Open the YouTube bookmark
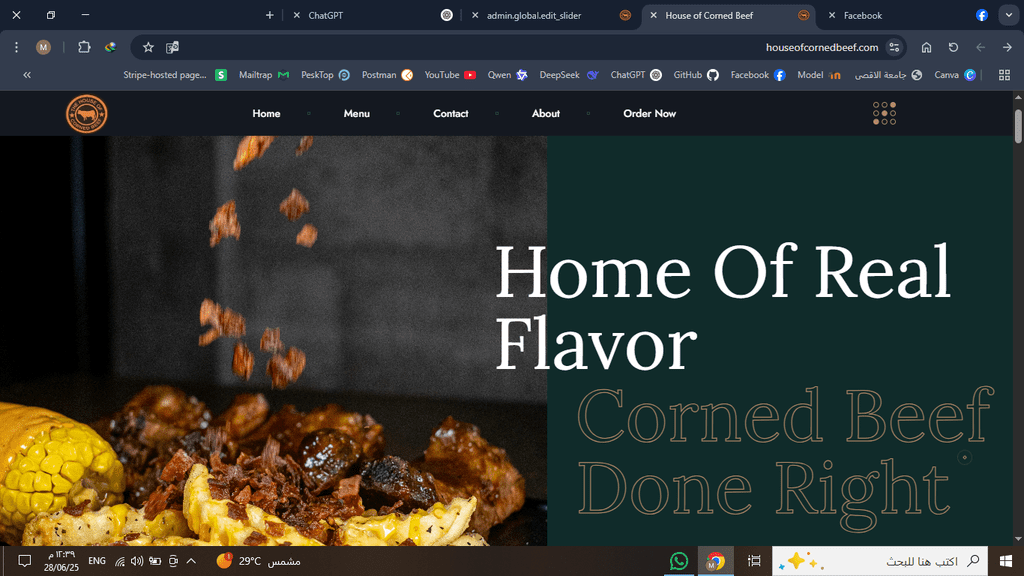 (450, 75)
